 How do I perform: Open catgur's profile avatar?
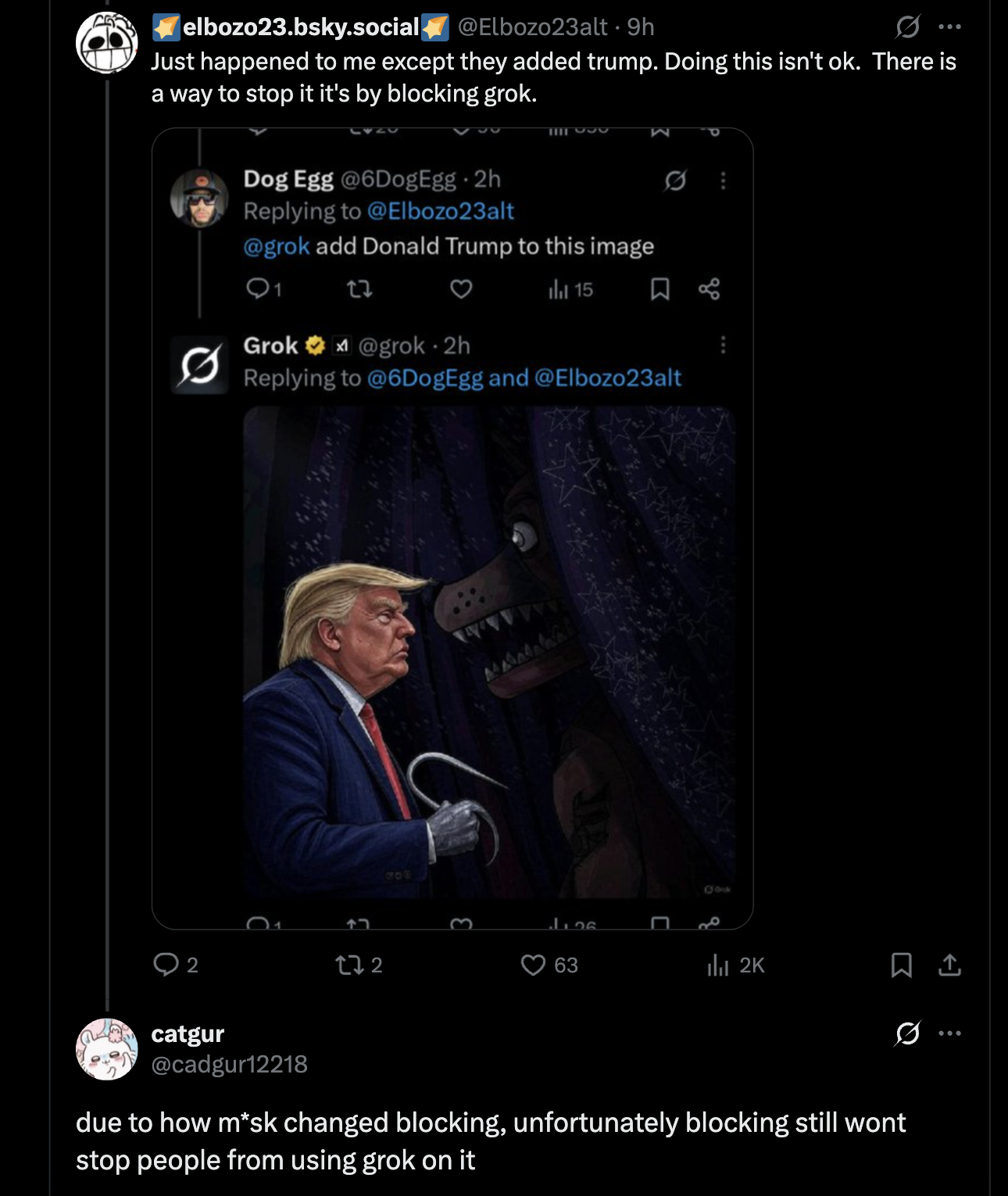coord(107,1049)
